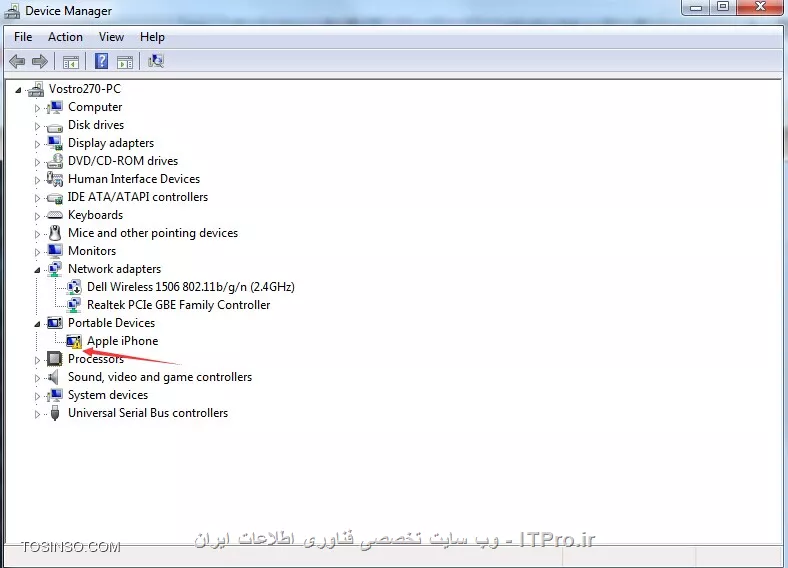Open the Action menu
The width and height of the screenshot is (788, 568).
coord(65,37)
